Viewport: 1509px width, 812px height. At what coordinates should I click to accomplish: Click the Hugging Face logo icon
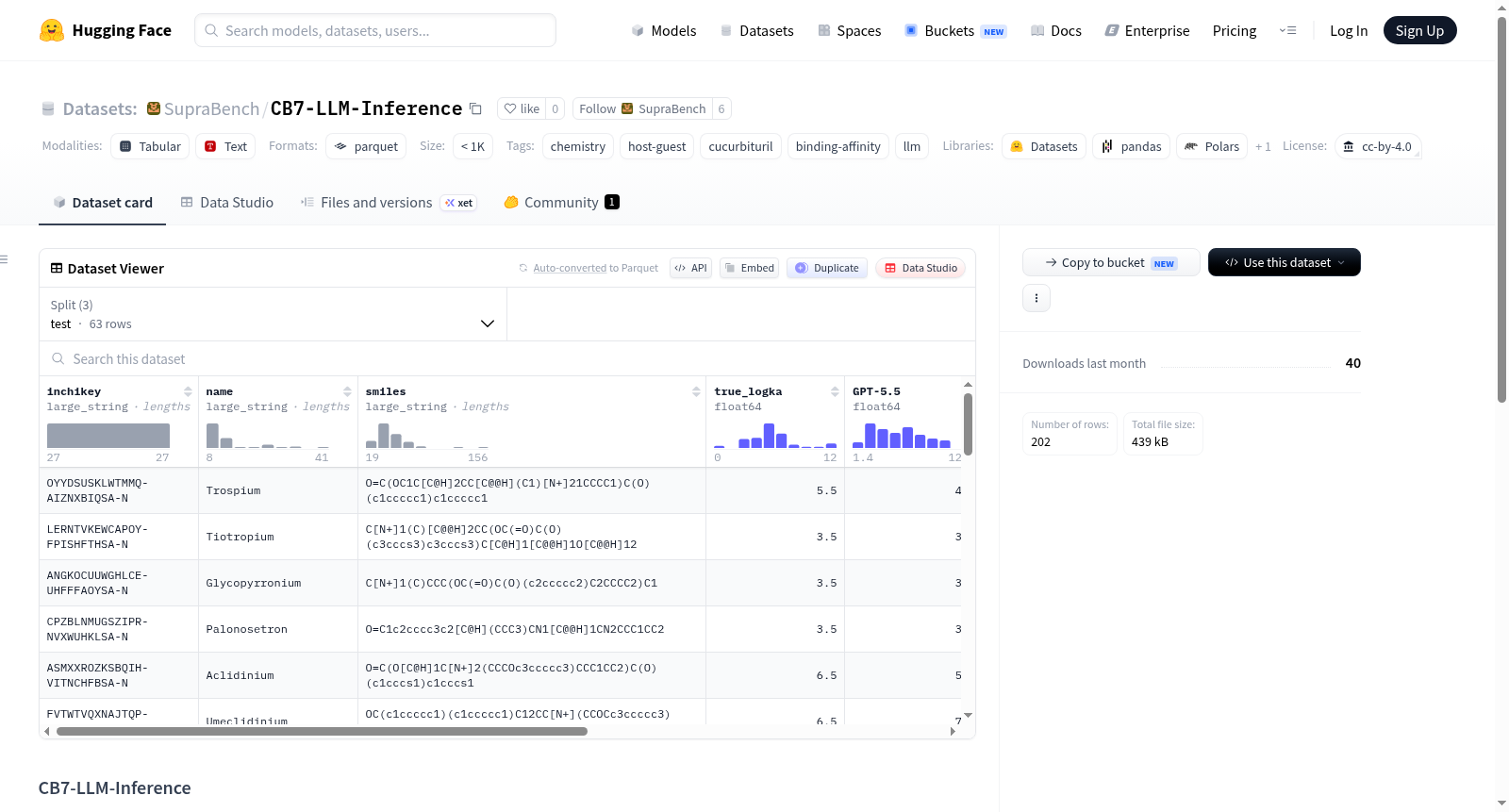tap(52, 30)
